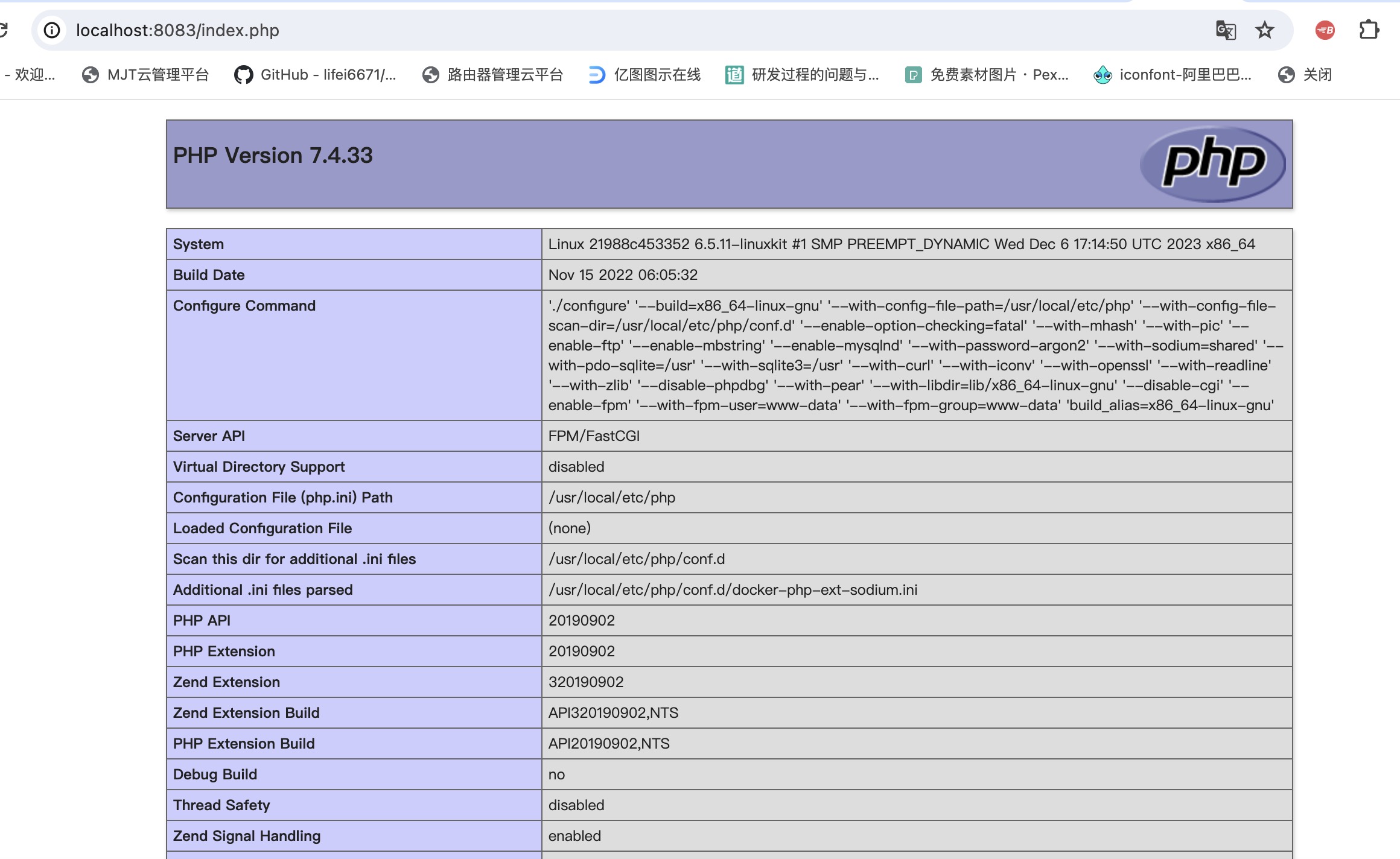
Task: Open the GitHub - lifei6671 bookmark
Action: click(315, 75)
